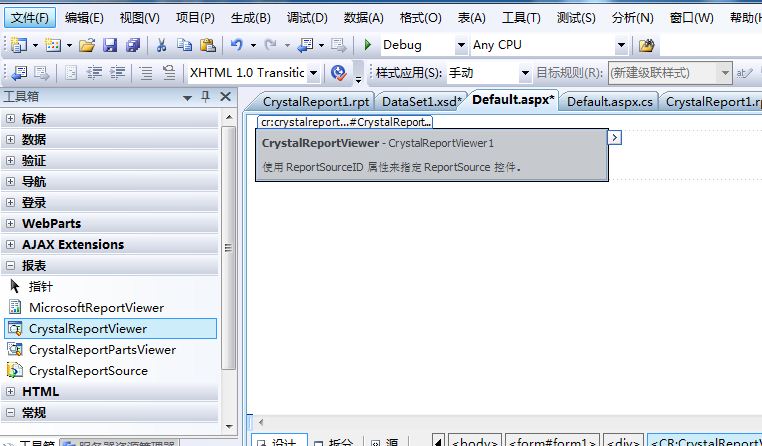This screenshot has width=762, height=446.
Task: Click the Save All icon
Action: pos(133,45)
